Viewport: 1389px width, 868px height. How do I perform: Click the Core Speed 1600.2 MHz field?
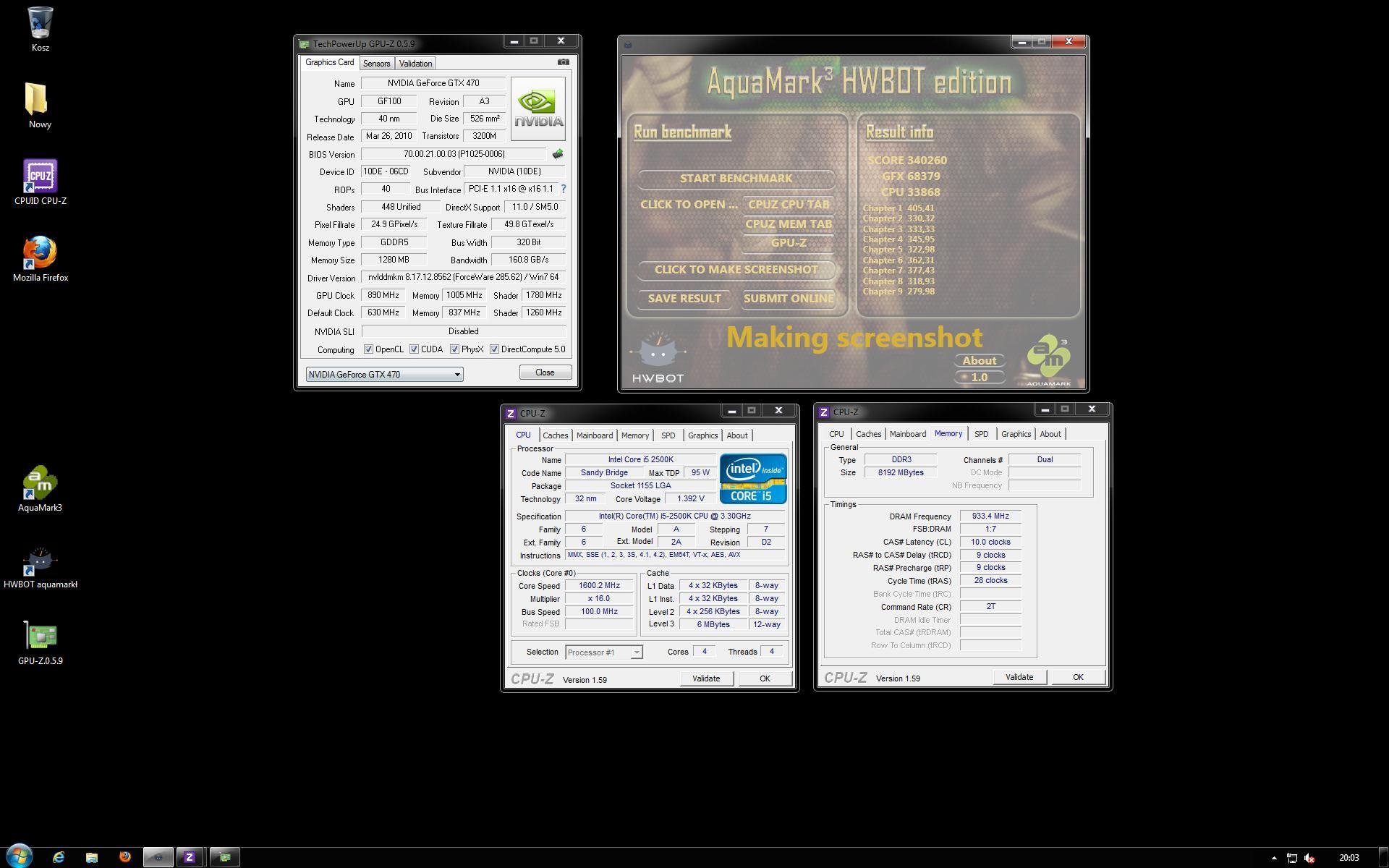[599, 586]
